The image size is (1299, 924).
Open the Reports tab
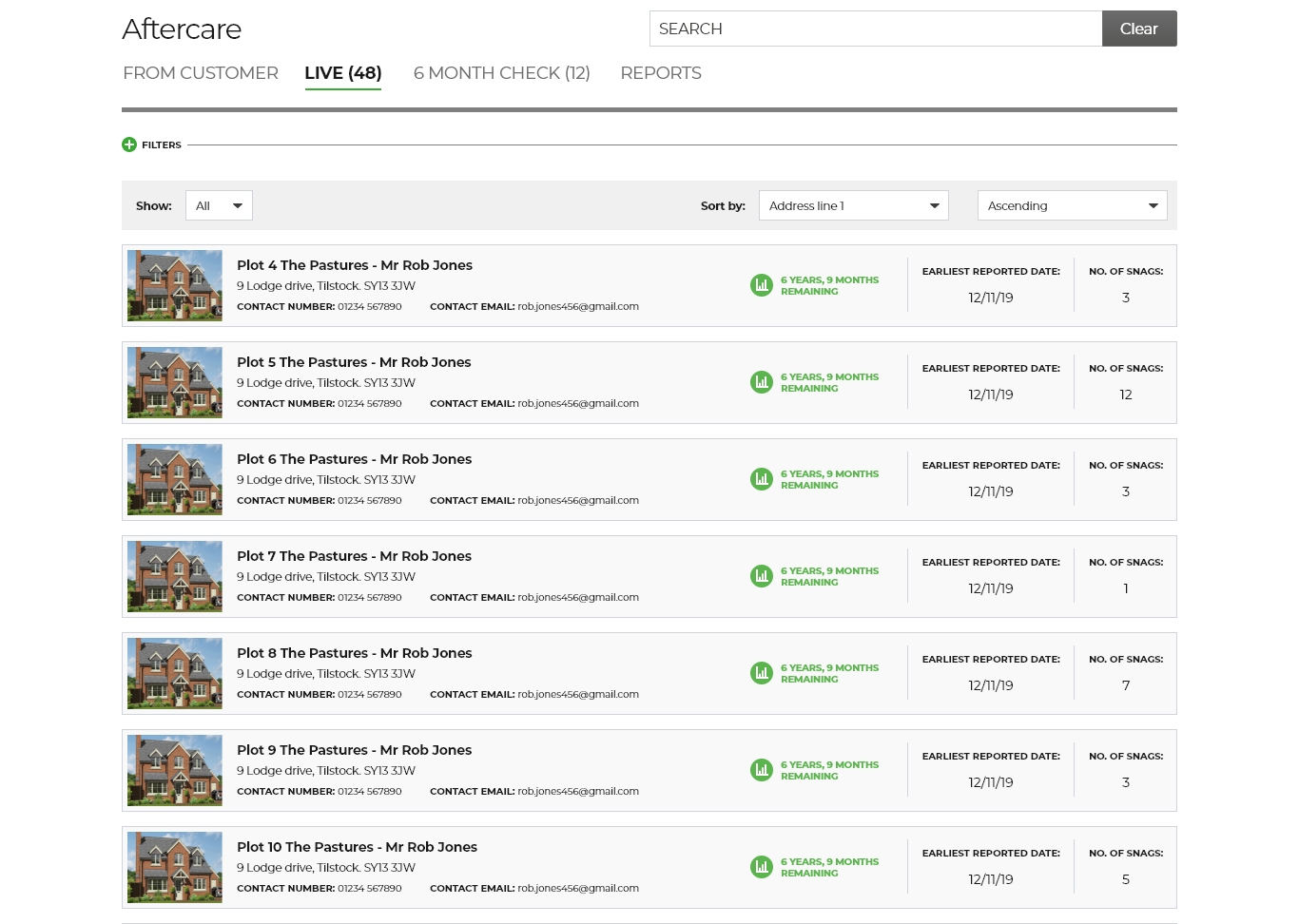click(660, 73)
